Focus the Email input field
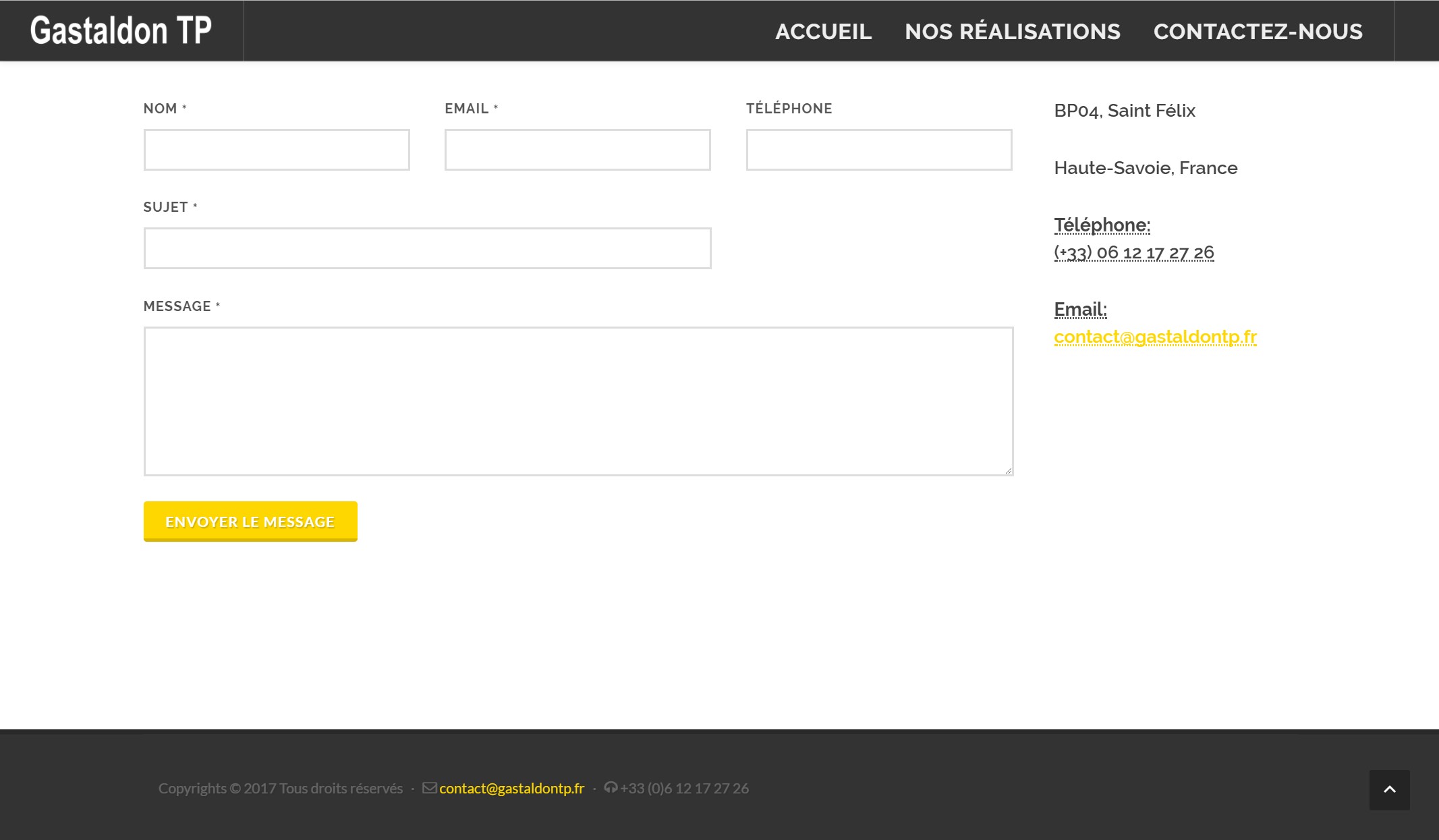Image resolution: width=1439 pixels, height=840 pixels. coord(577,150)
